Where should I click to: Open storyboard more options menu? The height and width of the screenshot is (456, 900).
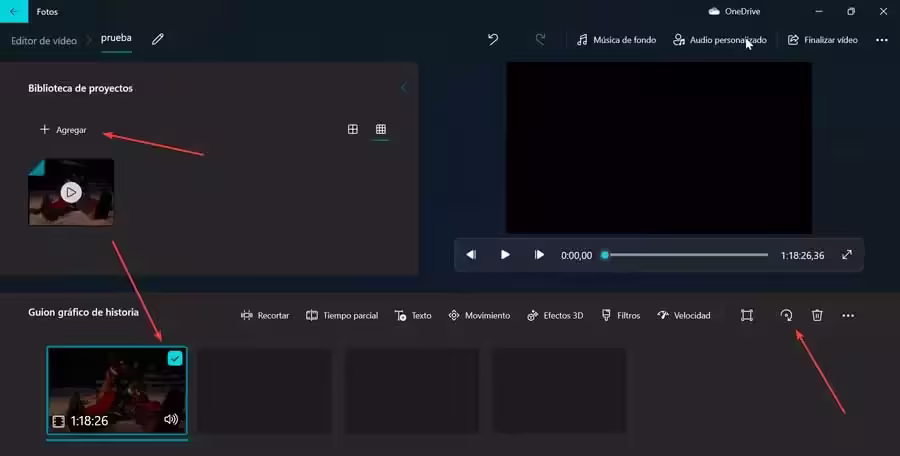coord(848,315)
